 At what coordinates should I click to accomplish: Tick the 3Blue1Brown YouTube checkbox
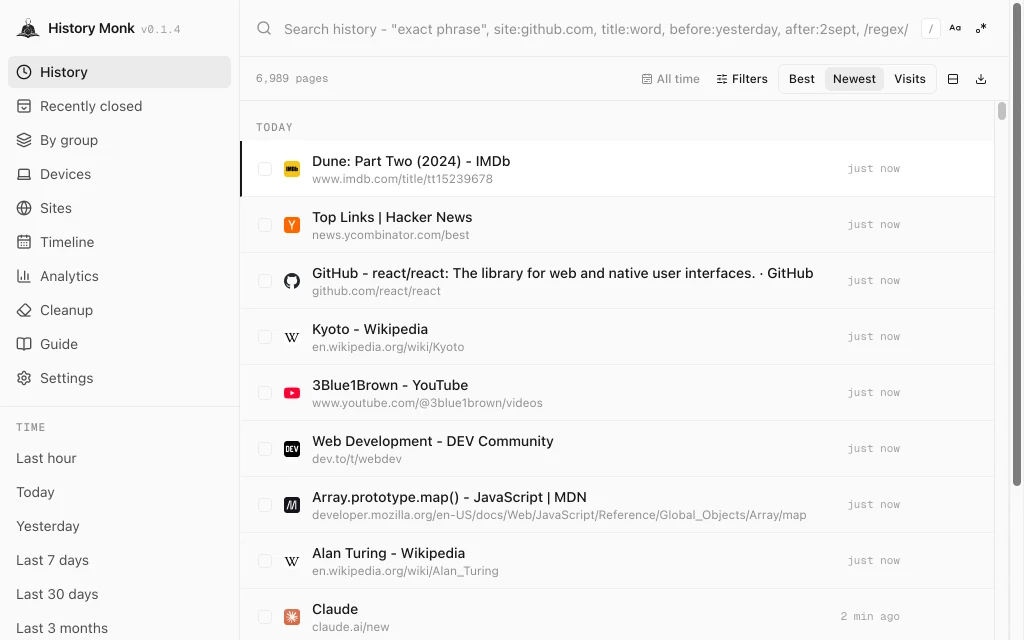[x=264, y=393]
